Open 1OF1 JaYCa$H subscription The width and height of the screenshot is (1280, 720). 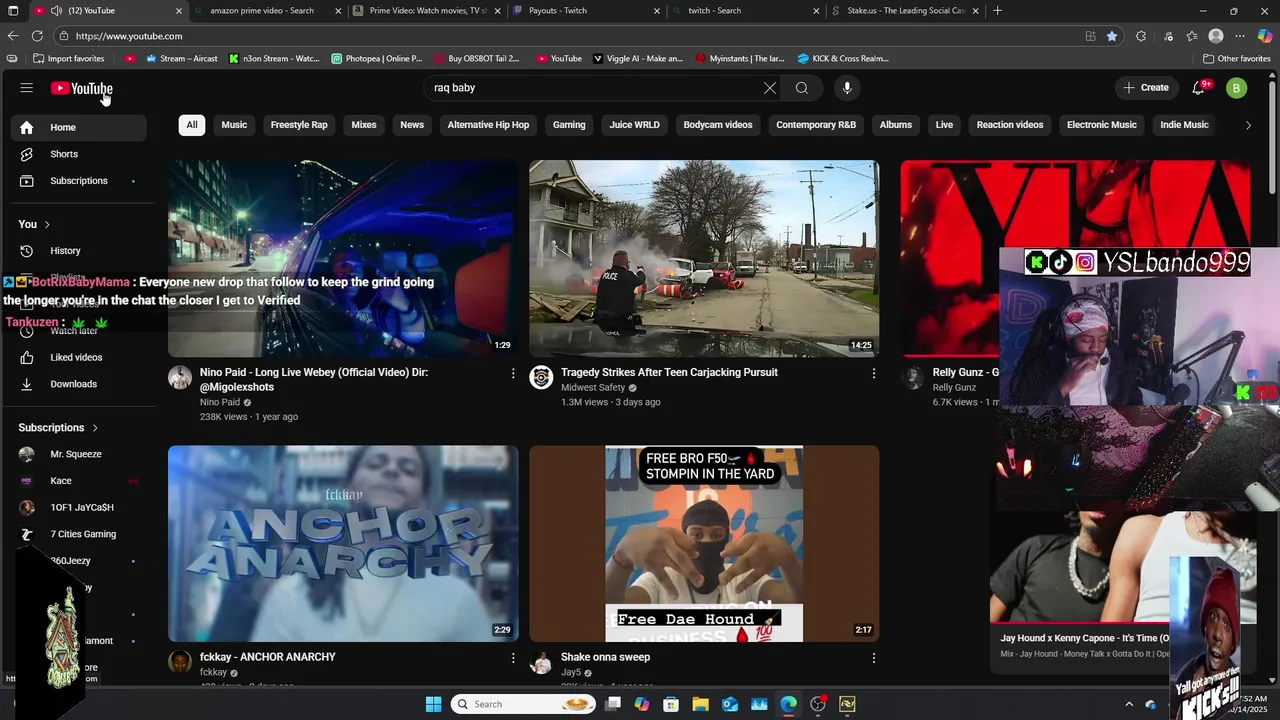click(78, 507)
